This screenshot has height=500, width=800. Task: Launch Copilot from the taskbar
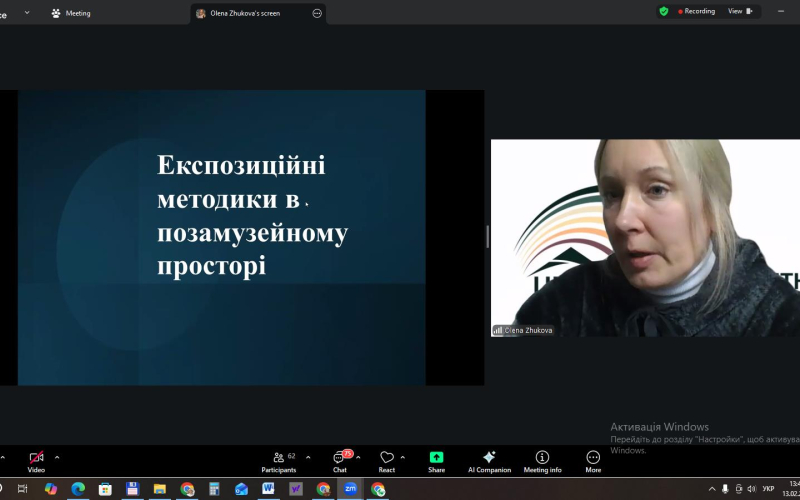tap(51, 489)
